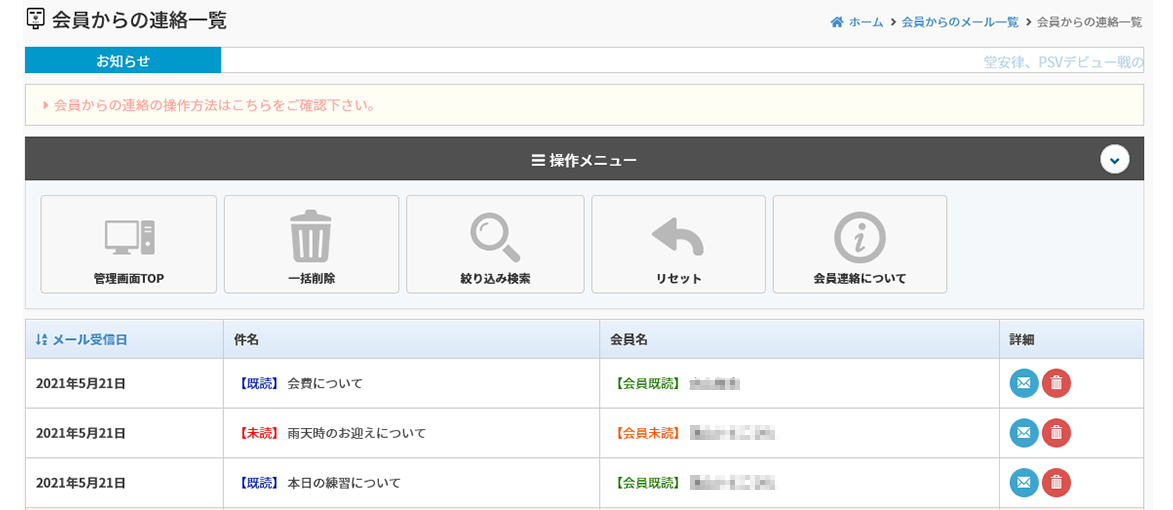Click the お知らせ tab label
This screenshot has width=1173, height=510.
click(123, 61)
